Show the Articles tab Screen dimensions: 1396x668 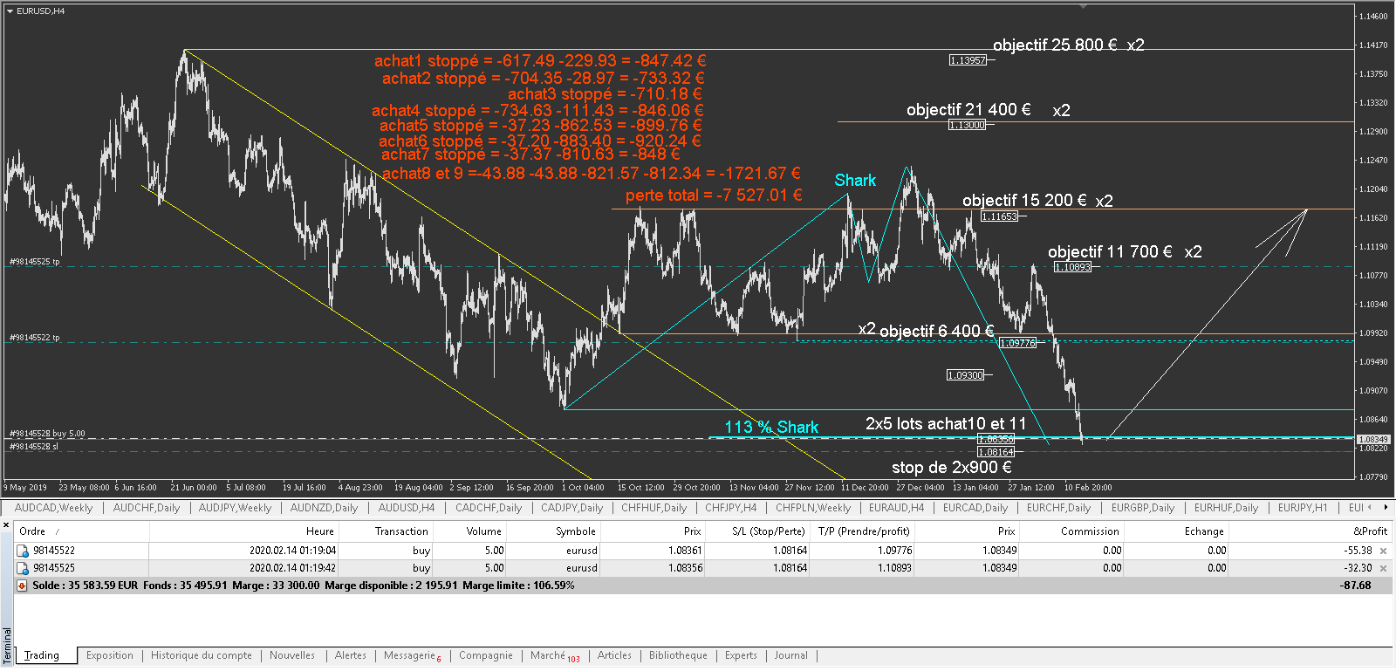click(x=614, y=655)
